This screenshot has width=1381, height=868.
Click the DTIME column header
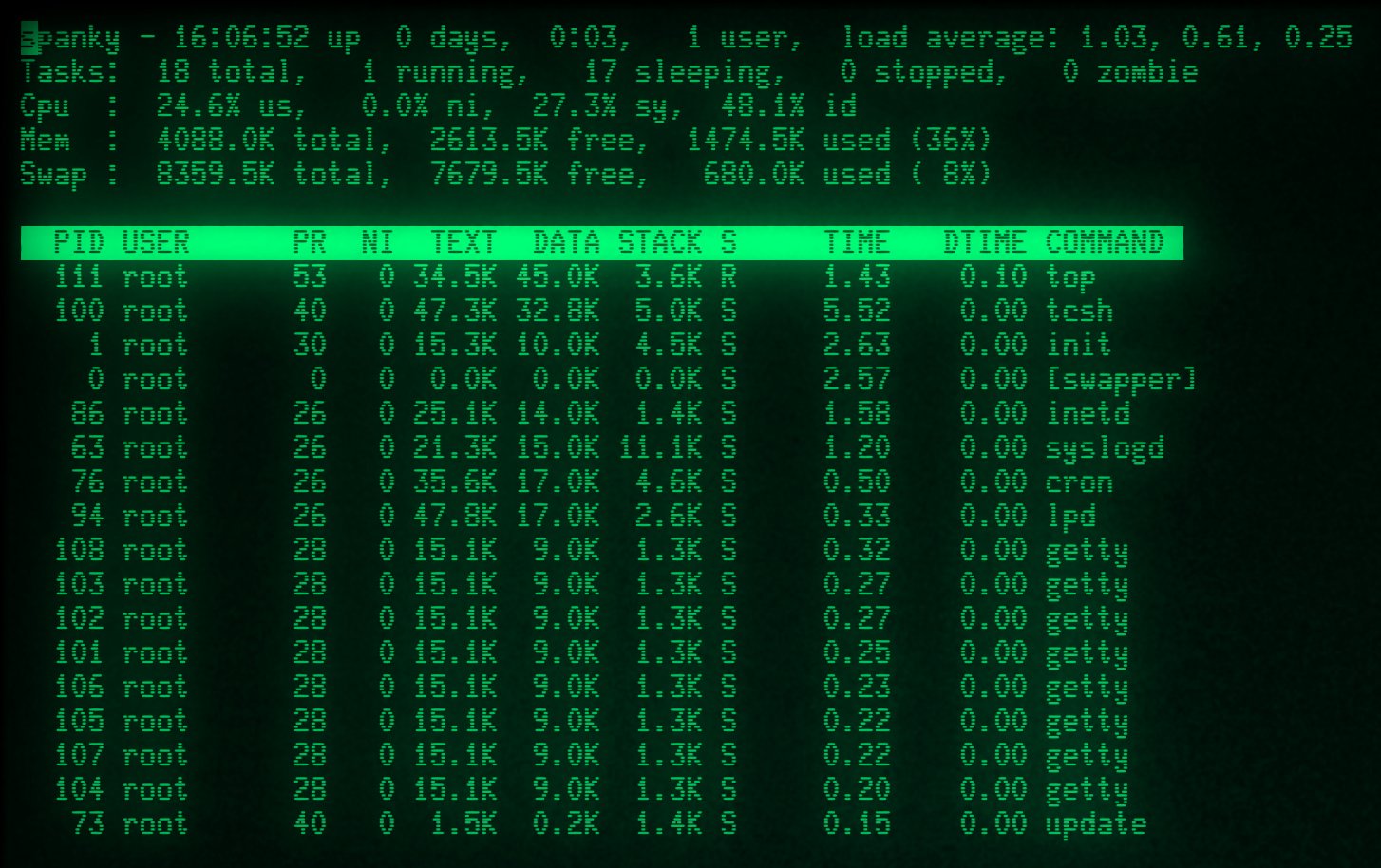click(x=984, y=243)
